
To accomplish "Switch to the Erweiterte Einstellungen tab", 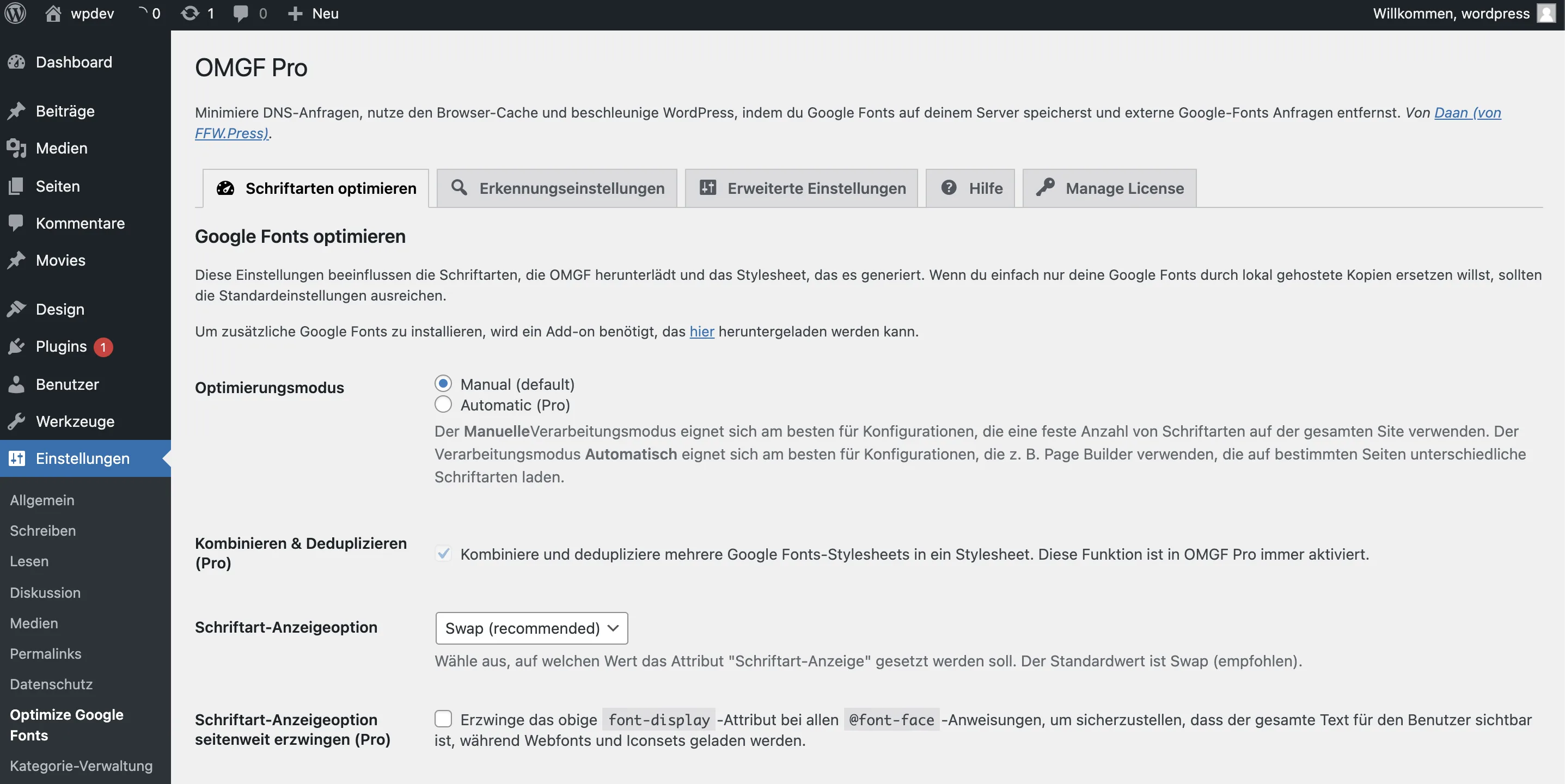I will 802,188.
